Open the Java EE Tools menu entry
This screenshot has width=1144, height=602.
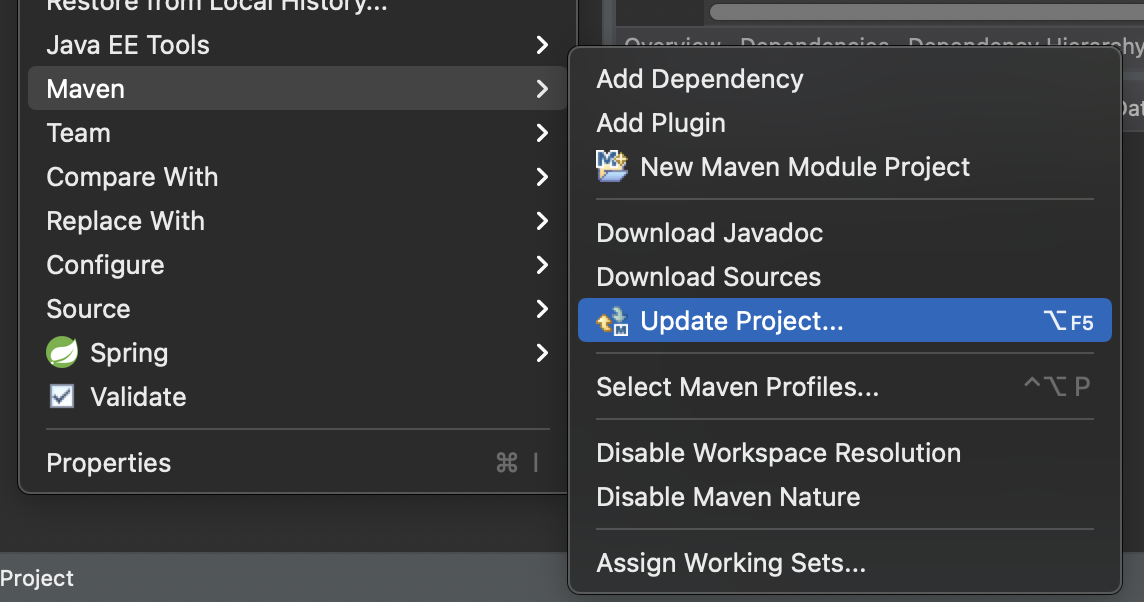point(298,45)
